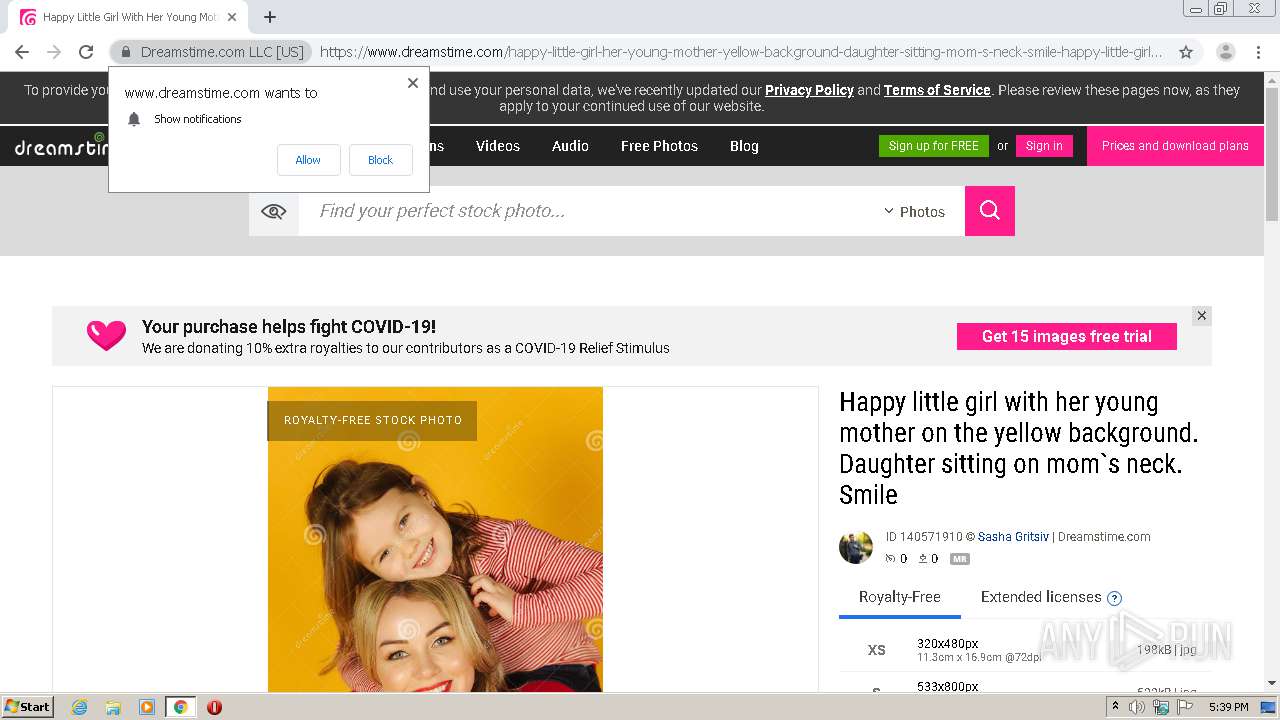
Task: Open the Photos search type dropdown
Action: 914,212
